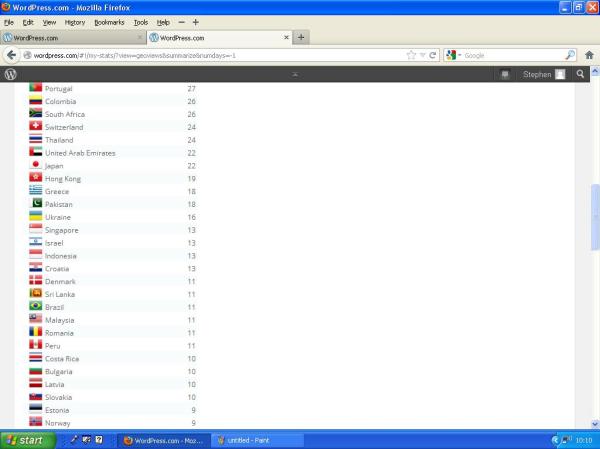The image size is (600, 449).
Task: Open the Tools menu
Action: [x=141, y=23]
